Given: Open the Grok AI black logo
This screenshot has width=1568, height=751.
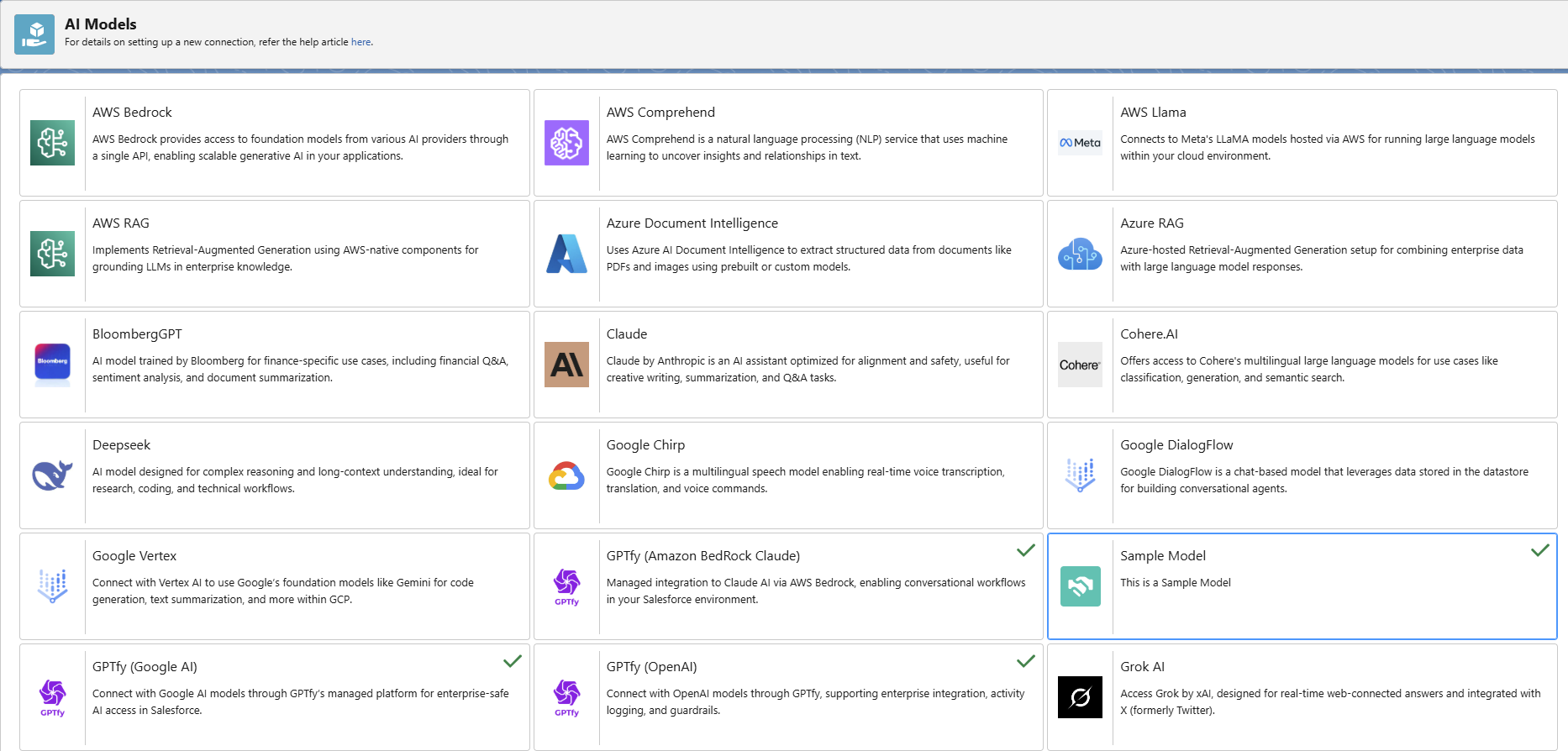Looking at the screenshot, I should (x=1080, y=697).
